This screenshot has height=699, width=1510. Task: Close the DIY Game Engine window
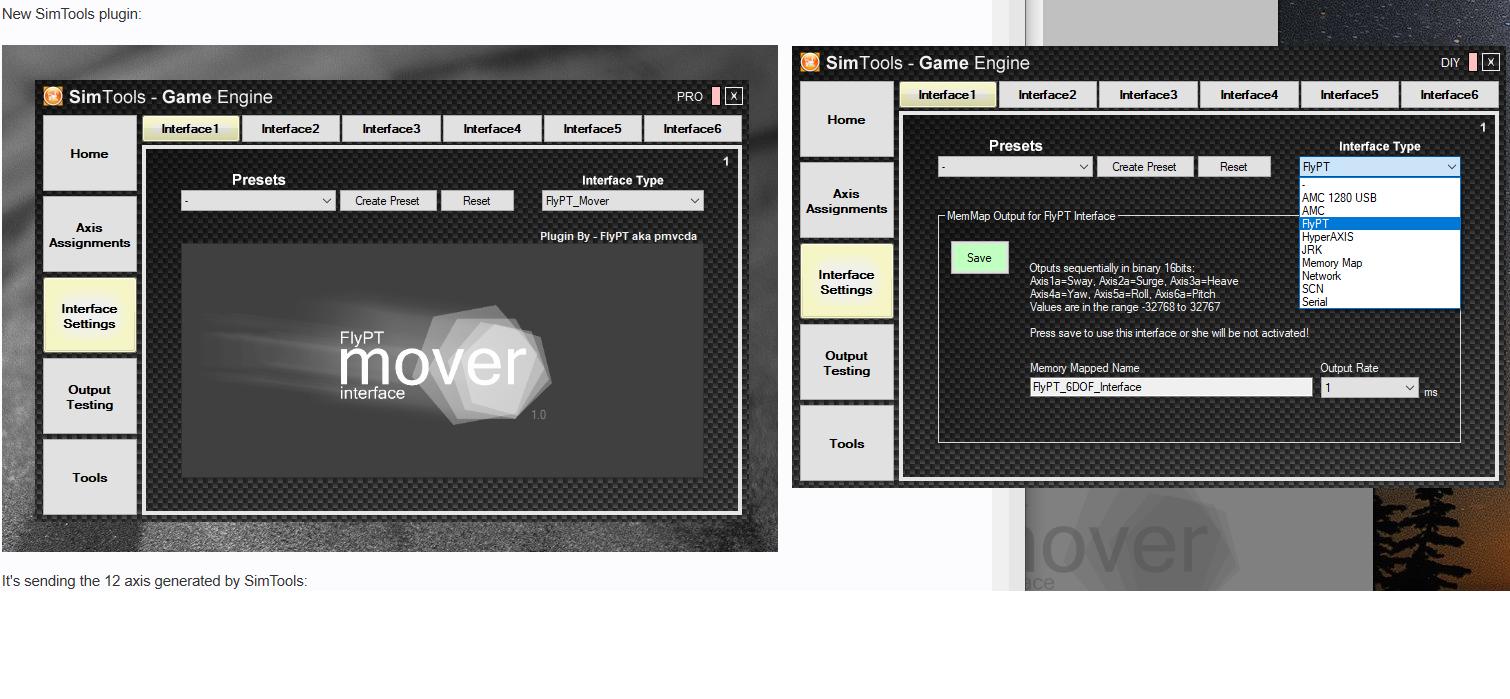(x=1491, y=62)
